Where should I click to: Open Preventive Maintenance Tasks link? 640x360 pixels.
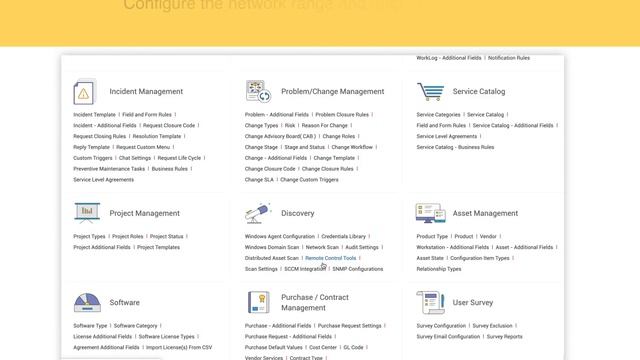click(109, 169)
